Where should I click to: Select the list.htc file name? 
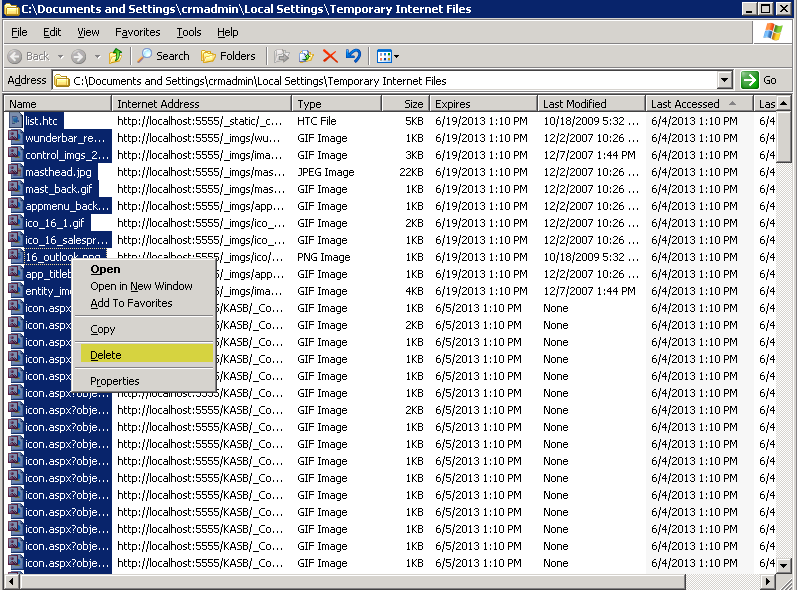[x=42, y=121]
